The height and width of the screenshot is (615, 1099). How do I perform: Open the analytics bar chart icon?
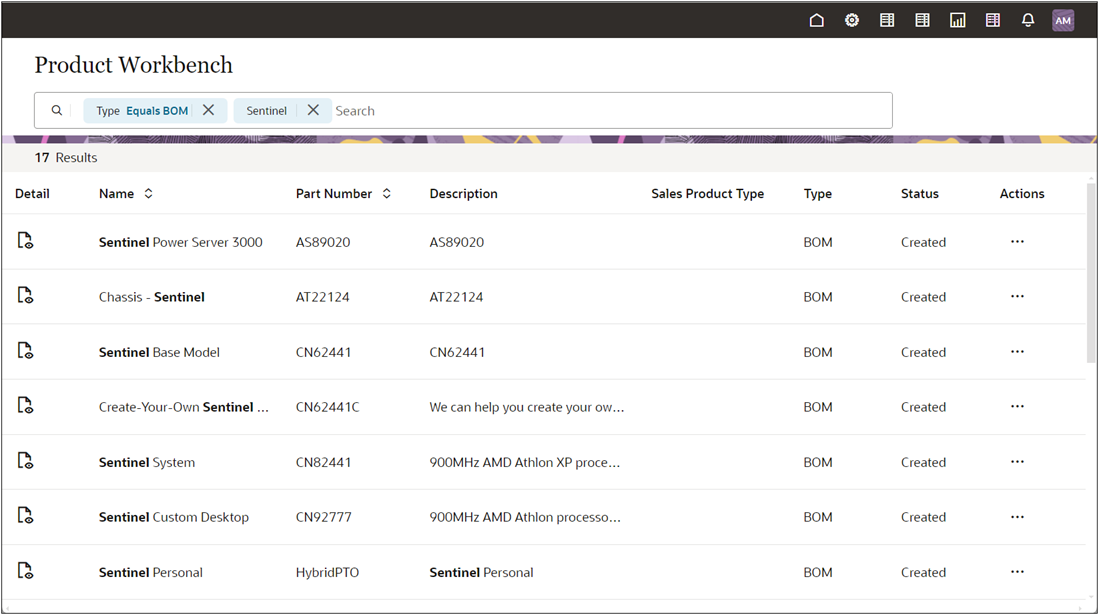957,19
